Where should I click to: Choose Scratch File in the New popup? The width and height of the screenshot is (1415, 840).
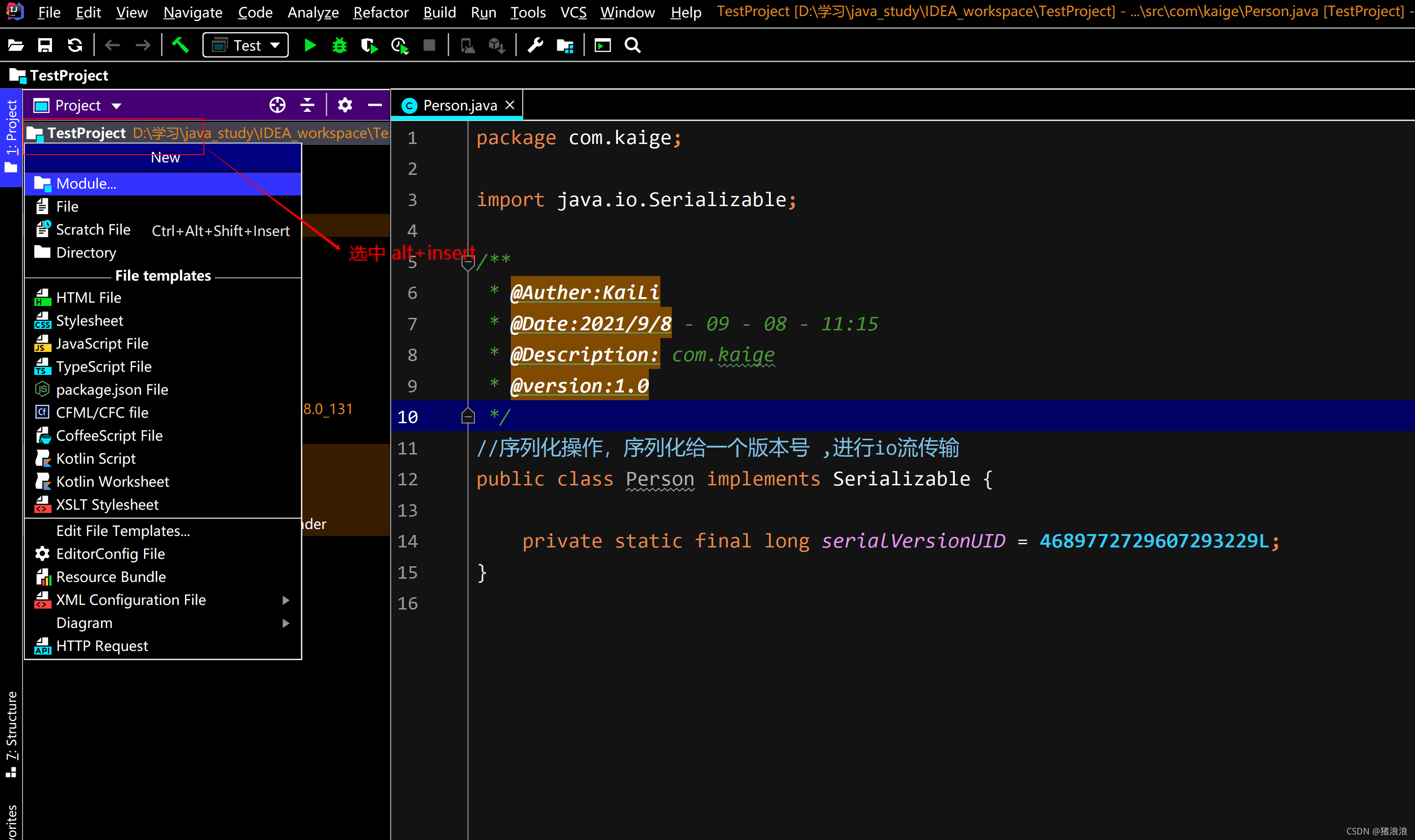coord(163,230)
